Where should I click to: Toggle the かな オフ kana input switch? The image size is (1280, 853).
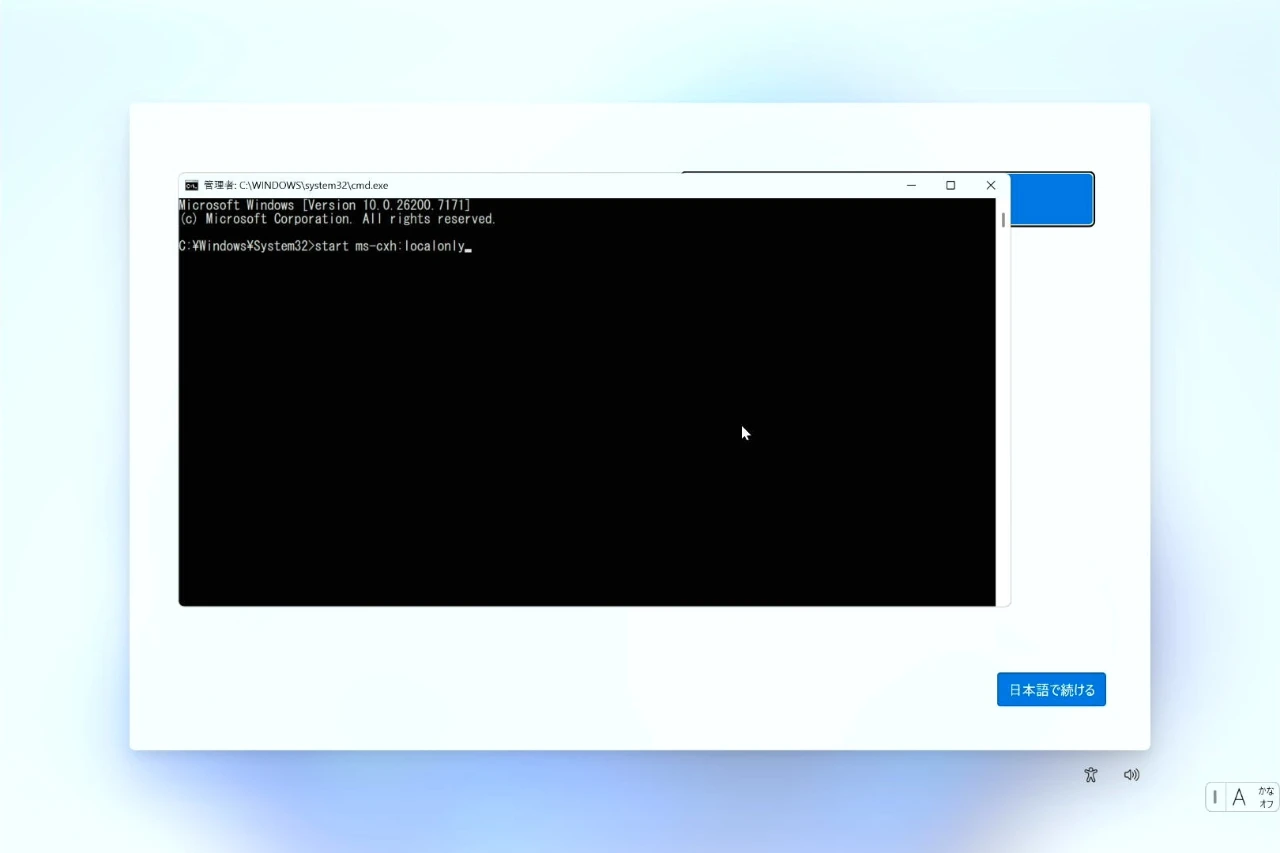(x=1266, y=797)
